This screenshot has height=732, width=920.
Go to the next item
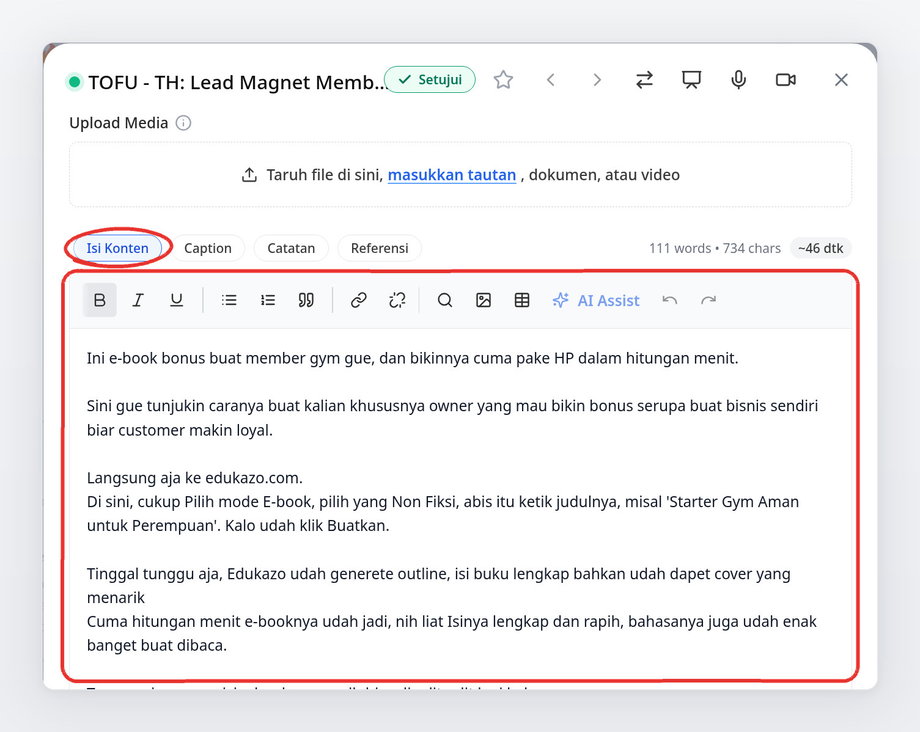pyautogui.click(x=597, y=80)
